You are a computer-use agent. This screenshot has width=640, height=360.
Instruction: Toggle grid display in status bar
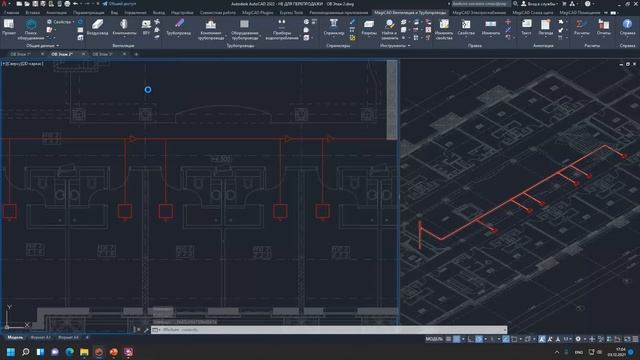449,339
